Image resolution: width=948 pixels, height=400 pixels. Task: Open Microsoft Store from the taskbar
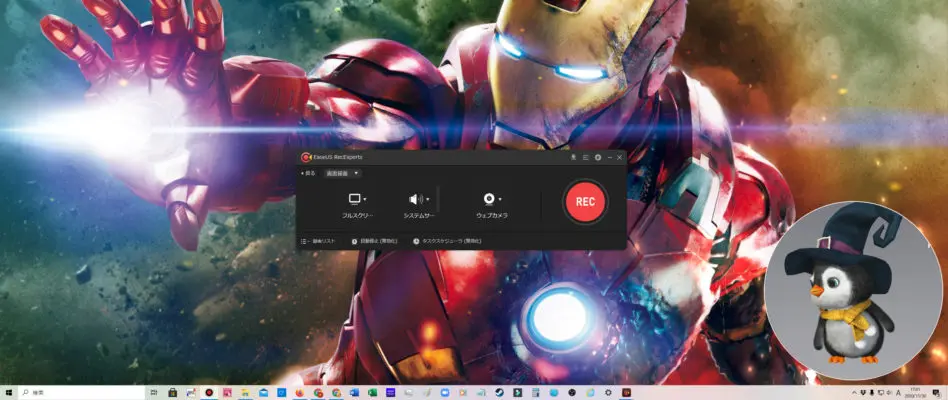pyautogui.click(x=172, y=393)
